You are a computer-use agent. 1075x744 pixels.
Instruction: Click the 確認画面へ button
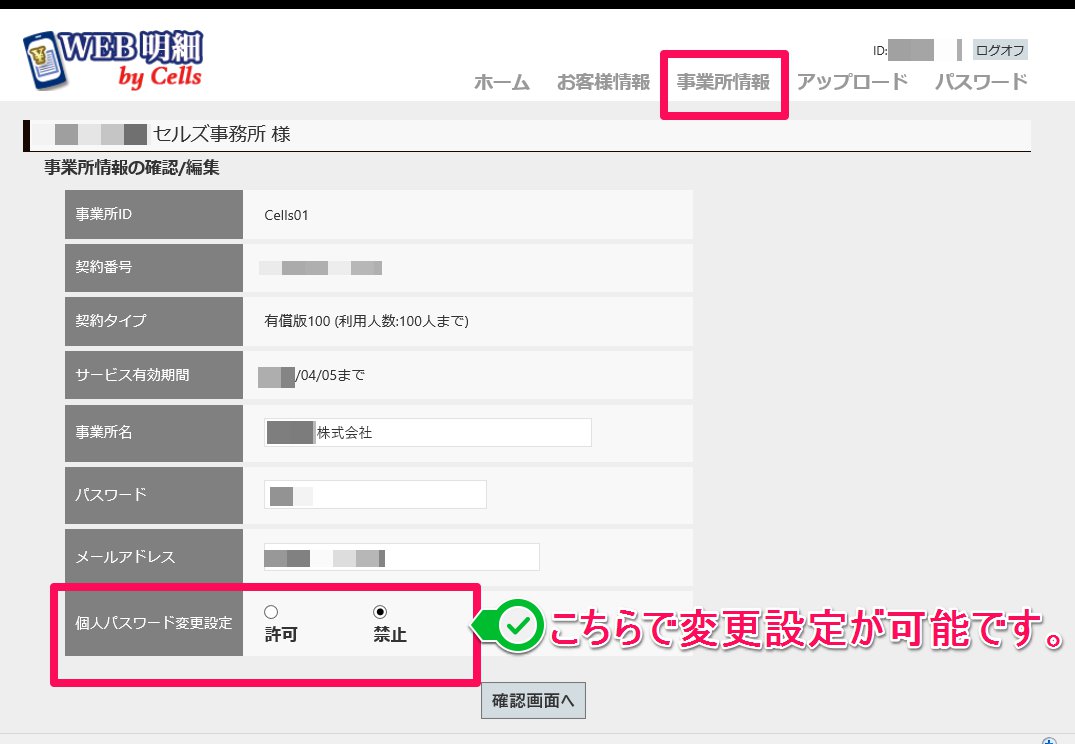point(533,700)
